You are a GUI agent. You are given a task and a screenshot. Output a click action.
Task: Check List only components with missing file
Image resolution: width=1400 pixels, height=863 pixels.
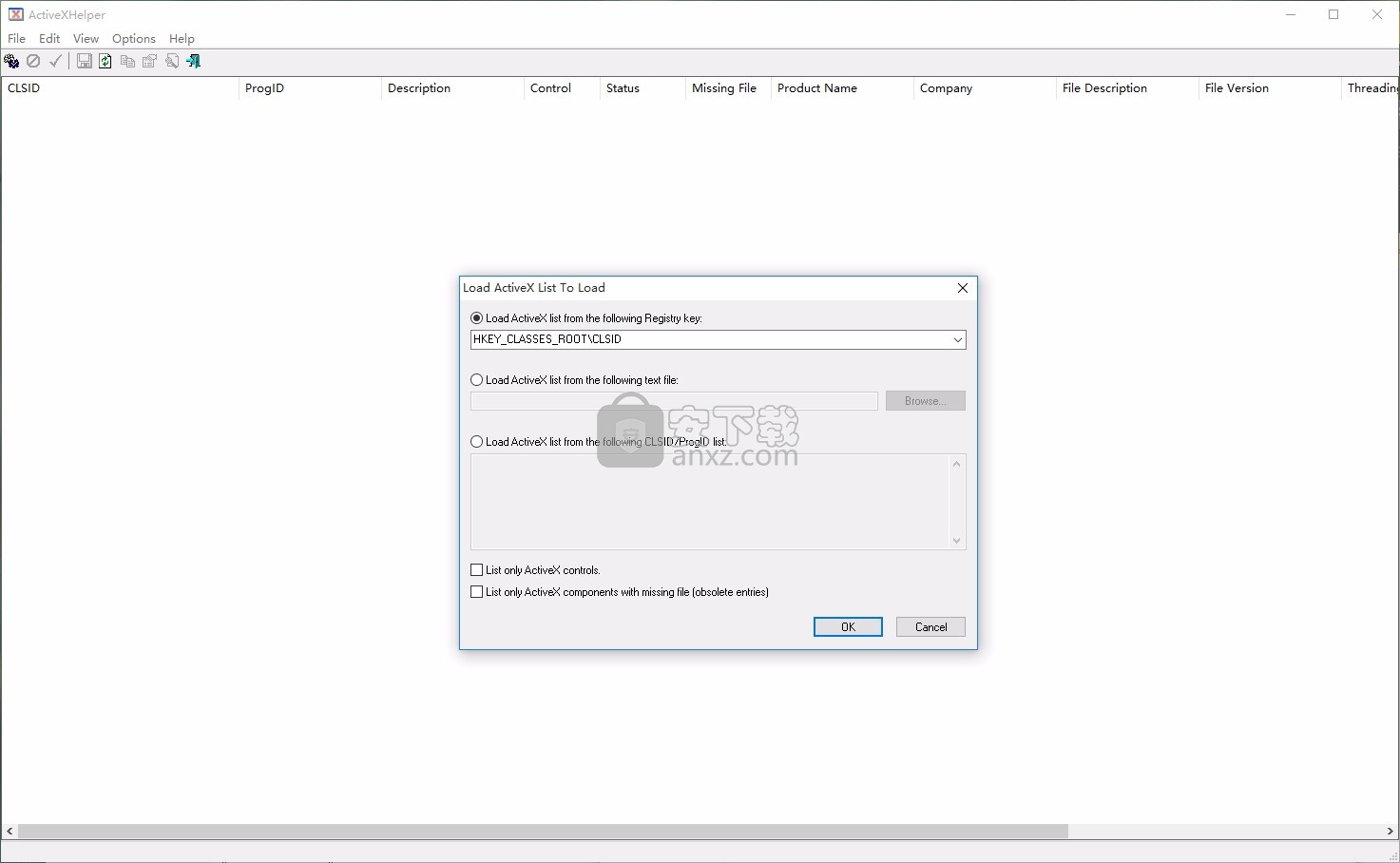[477, 592]
